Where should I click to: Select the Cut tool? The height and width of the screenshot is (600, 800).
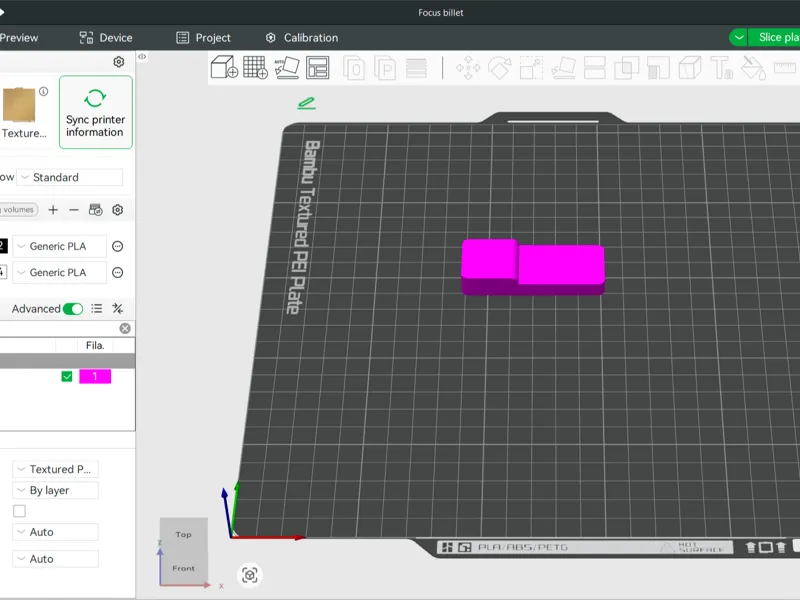tap(595, 68)
